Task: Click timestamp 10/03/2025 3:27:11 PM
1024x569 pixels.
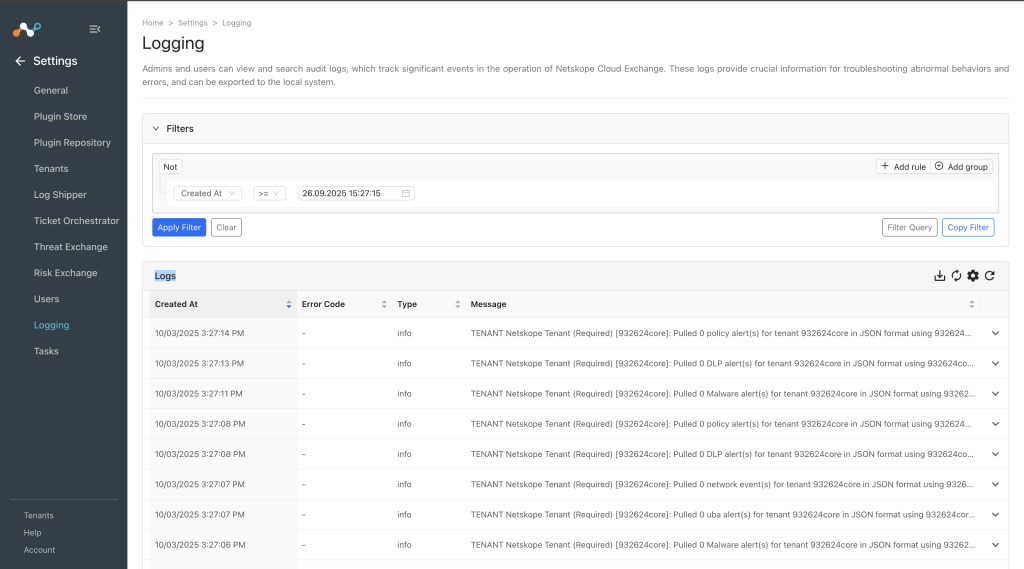Action: point(199,394)
